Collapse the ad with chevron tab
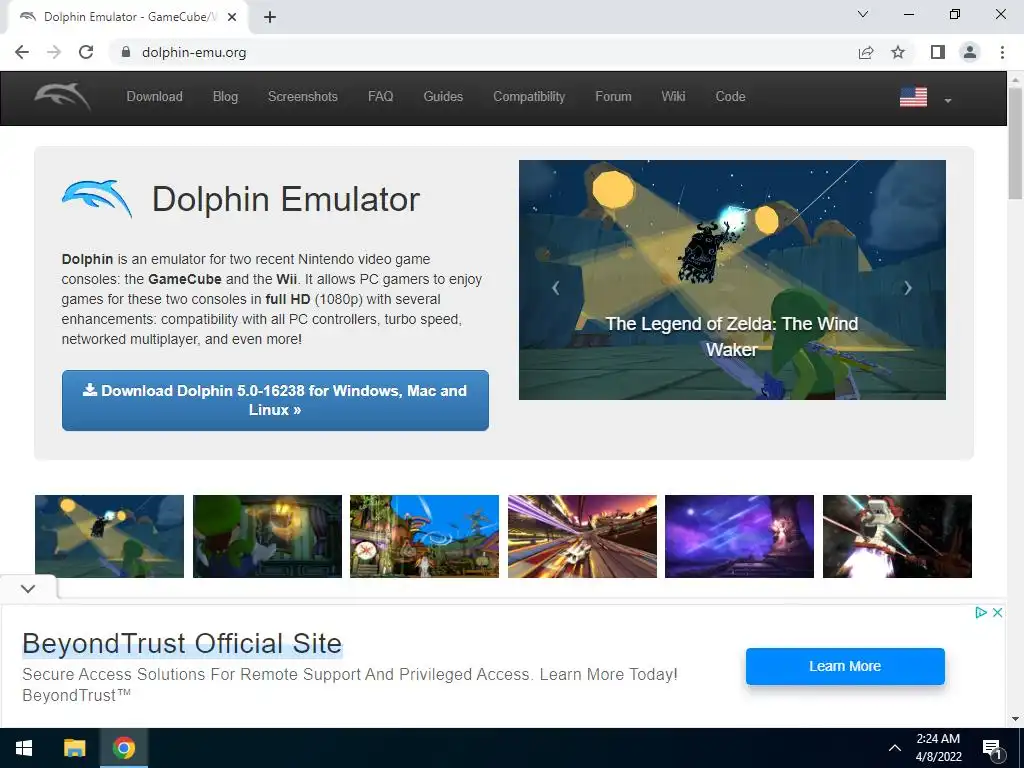Viewport: 1024px width, 768px height. coord(28,588)
